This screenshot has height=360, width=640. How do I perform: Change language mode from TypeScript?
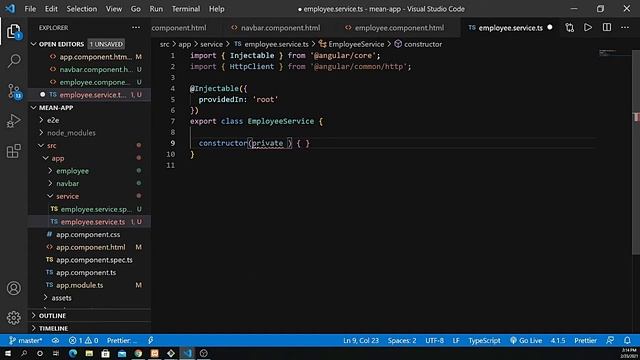(x=484, y=340)
